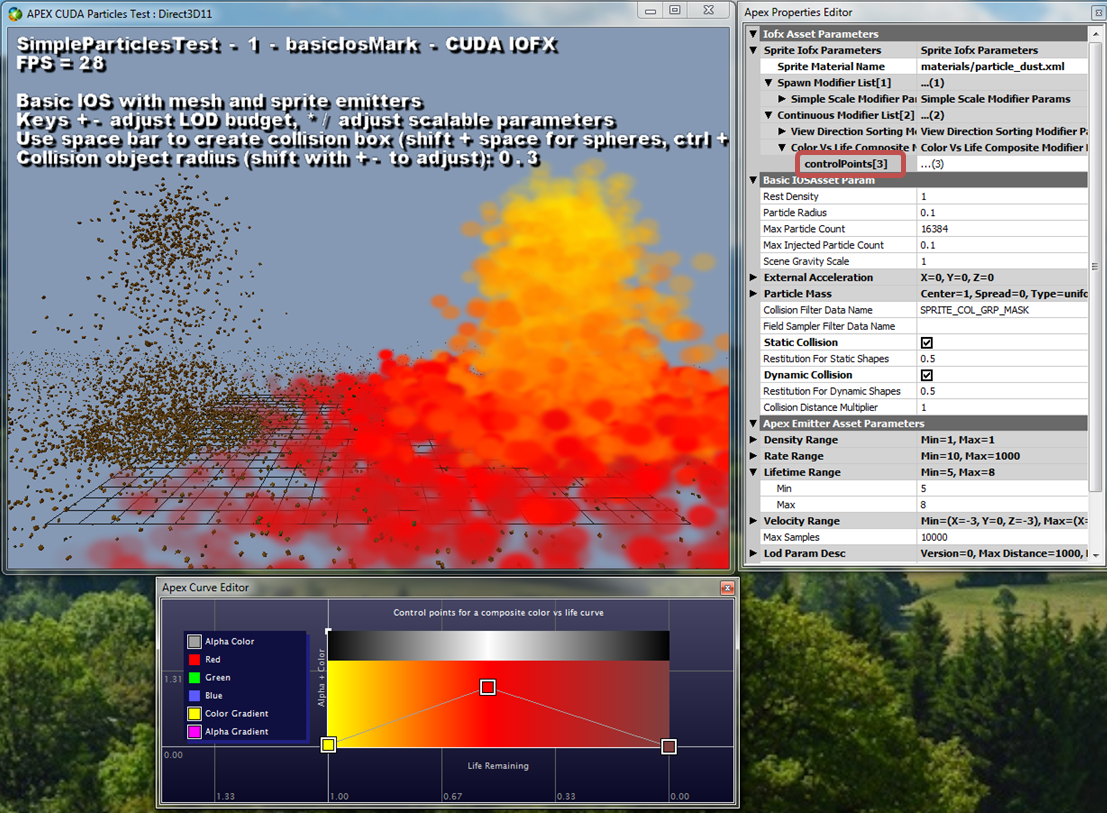
Task: Toggle the Blue channel legend swatch
Action: tap(194, 696)
